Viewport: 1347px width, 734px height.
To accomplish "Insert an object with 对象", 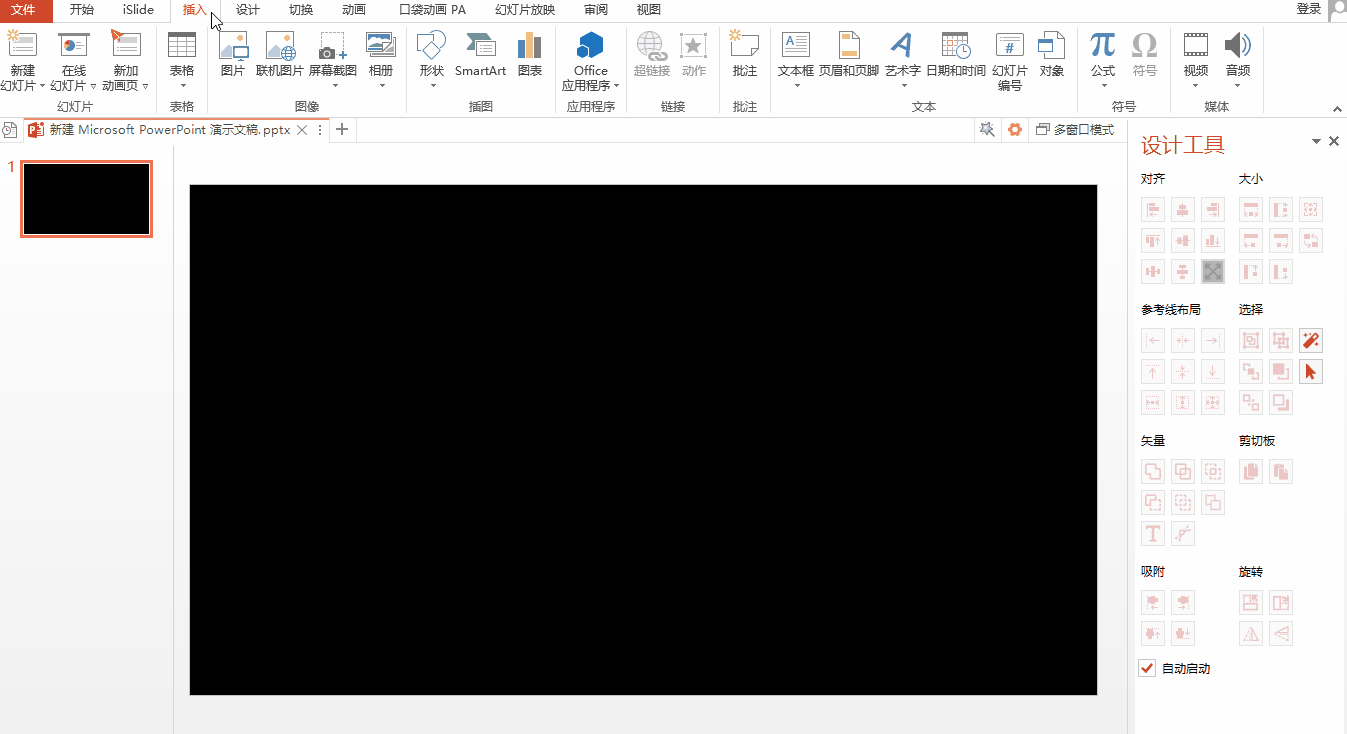I will click(1052, 55).
